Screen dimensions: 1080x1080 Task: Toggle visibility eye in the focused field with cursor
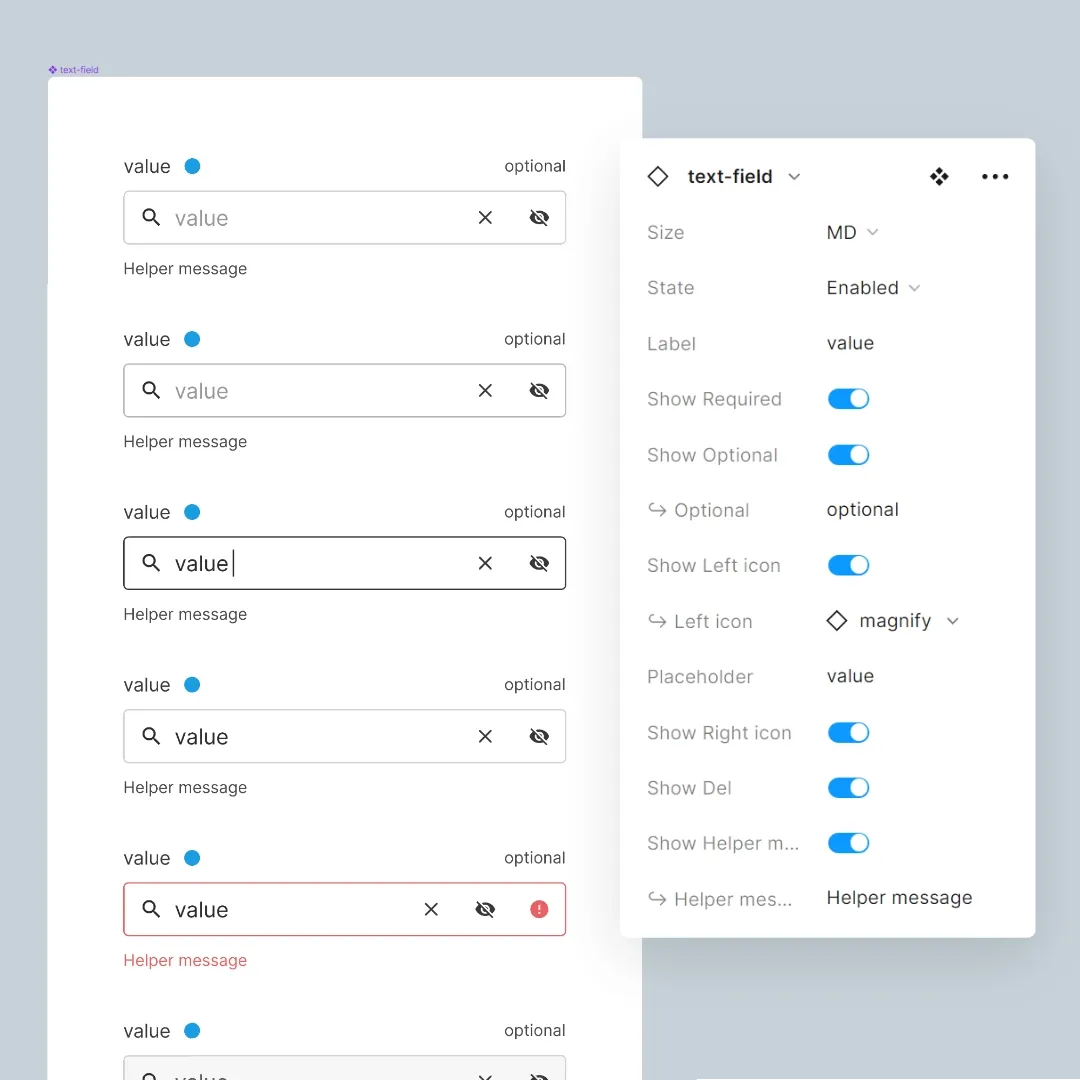click(x=539, y=563)
